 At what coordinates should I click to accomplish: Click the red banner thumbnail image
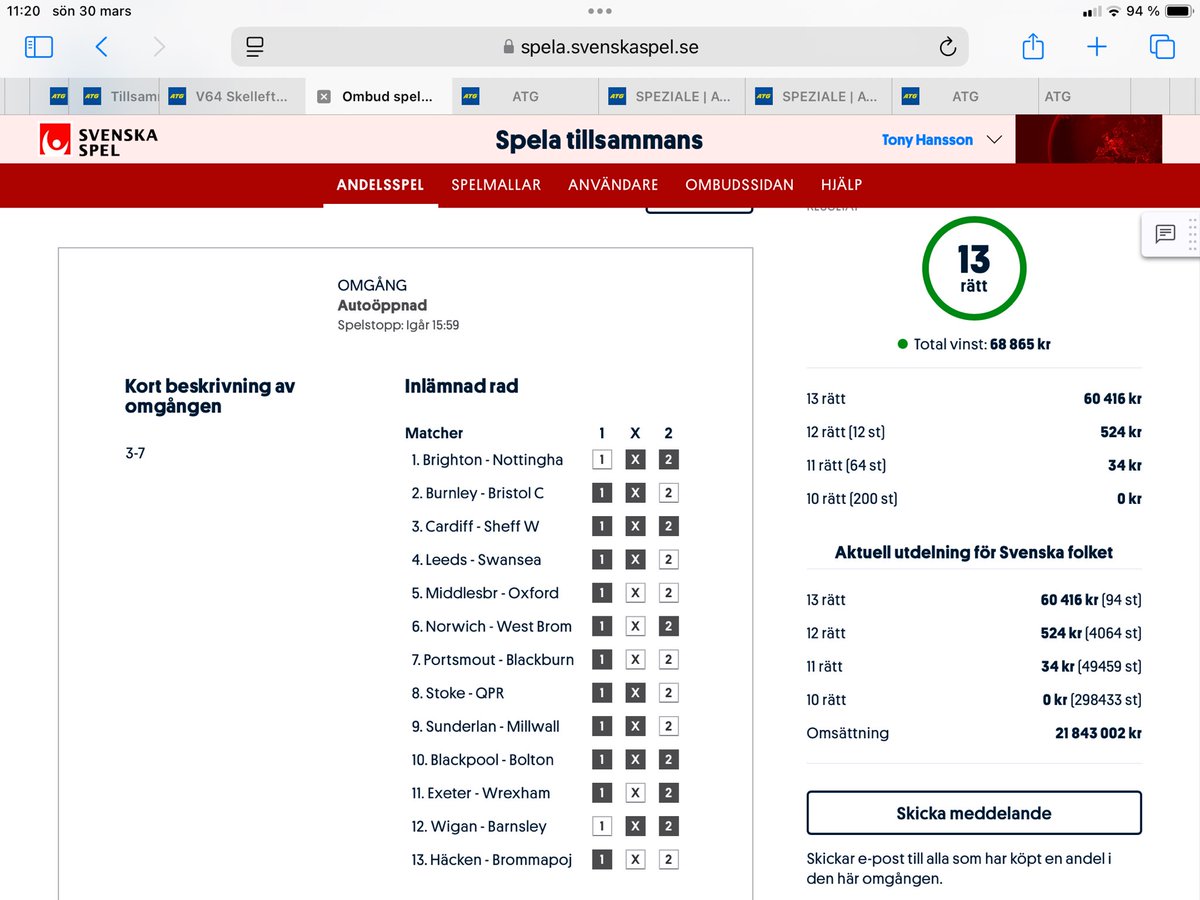1088,139
